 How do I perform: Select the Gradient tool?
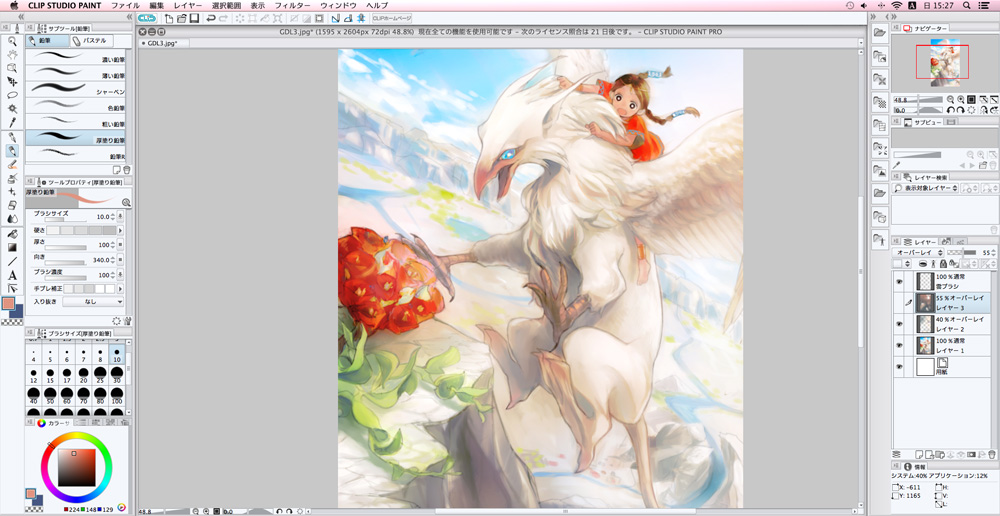(x=12, y=247)
